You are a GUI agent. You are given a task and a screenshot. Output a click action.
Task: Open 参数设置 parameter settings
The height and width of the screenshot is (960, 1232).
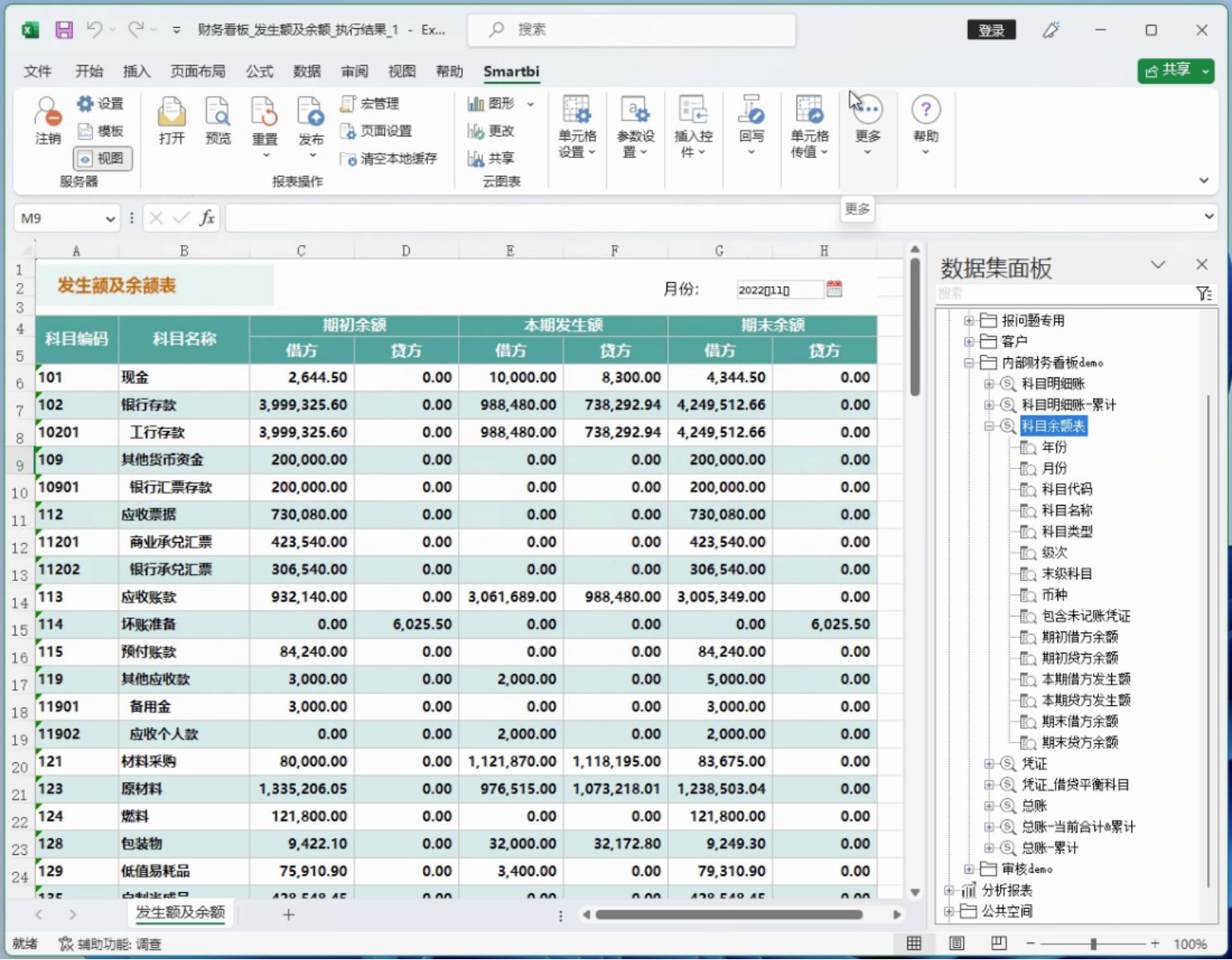coord(635,127)
